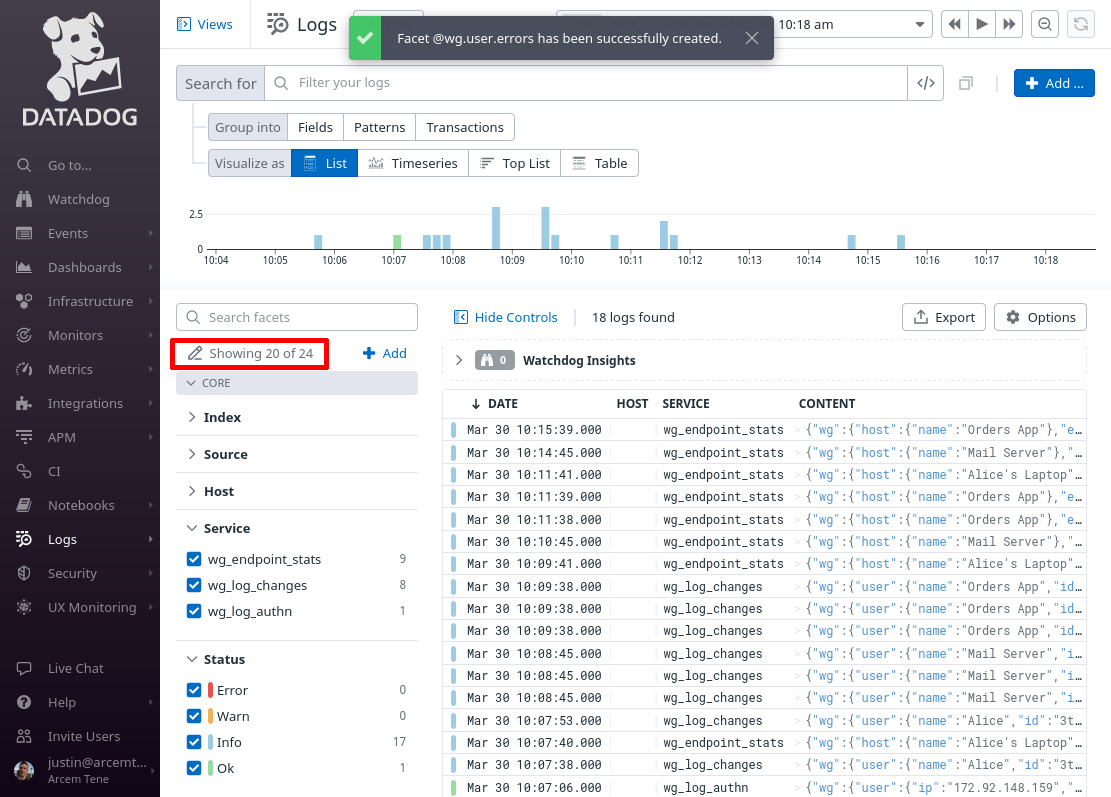Image resolution: width=1111 pixels, height=797 pixels.
Task: Click the copy query icon
Action: coord(966,84)
